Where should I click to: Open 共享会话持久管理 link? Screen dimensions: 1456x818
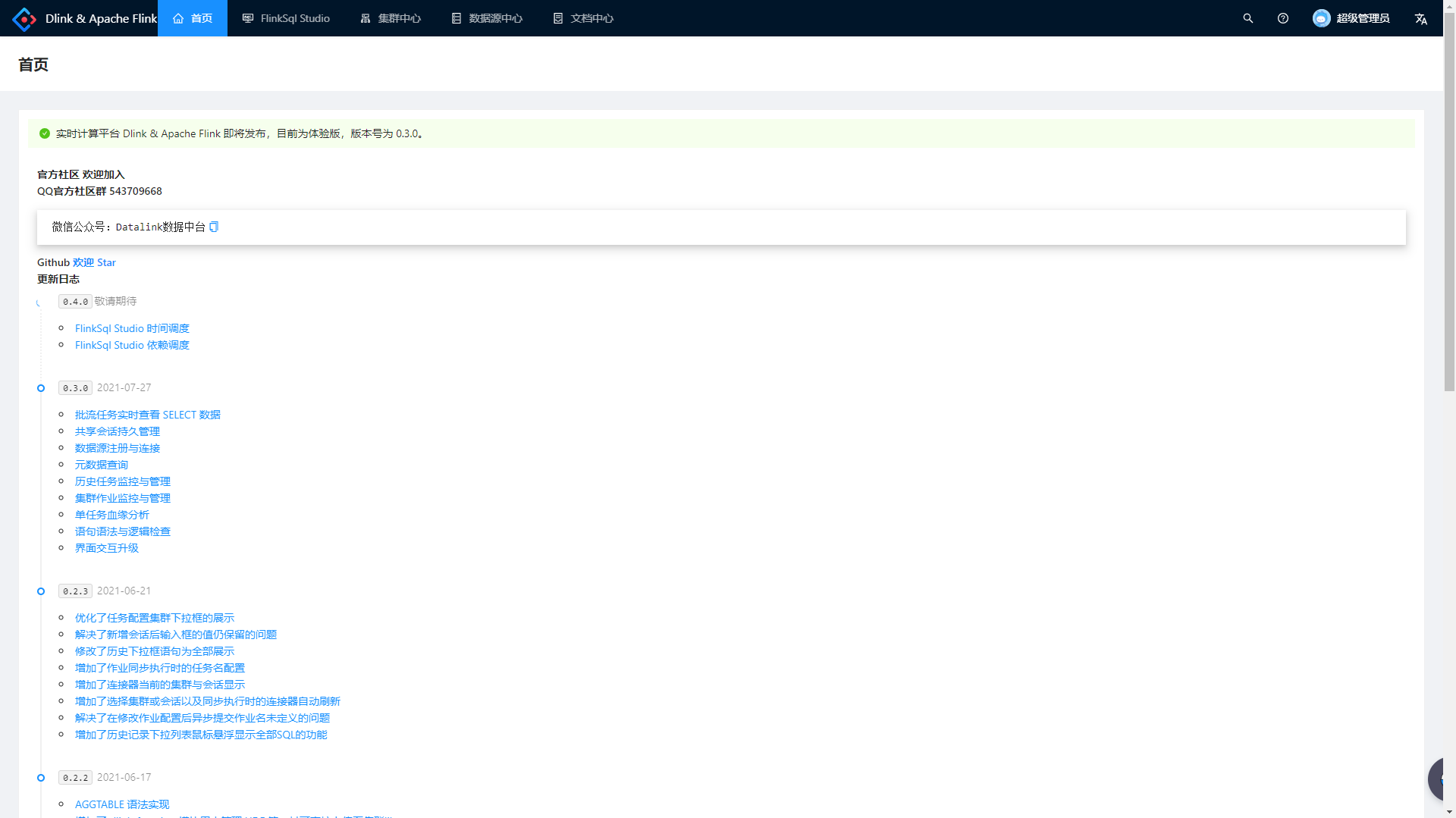118,431
